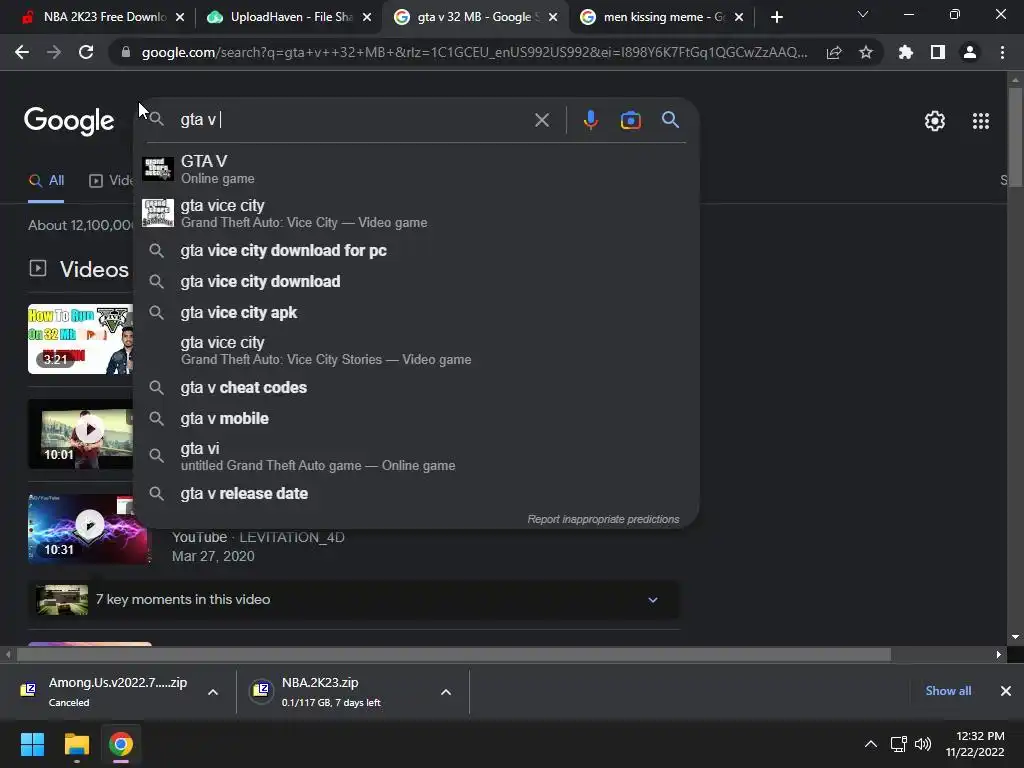Viewport: 1024px width, 768px height.
Task: Open the tab search dropdown
Action: click(863, 14)
